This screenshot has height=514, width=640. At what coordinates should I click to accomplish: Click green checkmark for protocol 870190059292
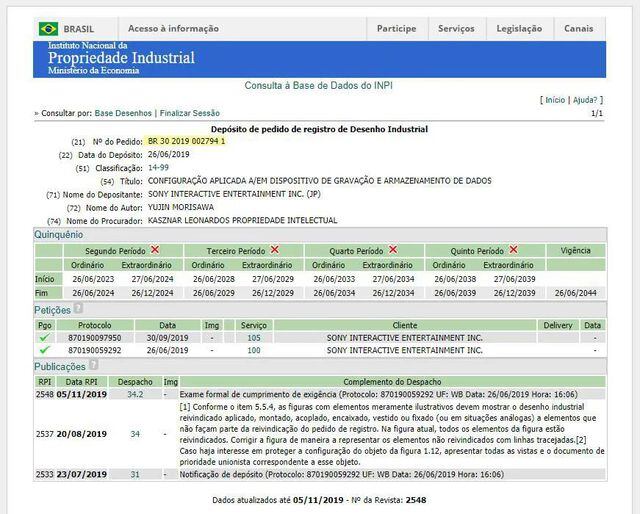[x=44, y=351]
